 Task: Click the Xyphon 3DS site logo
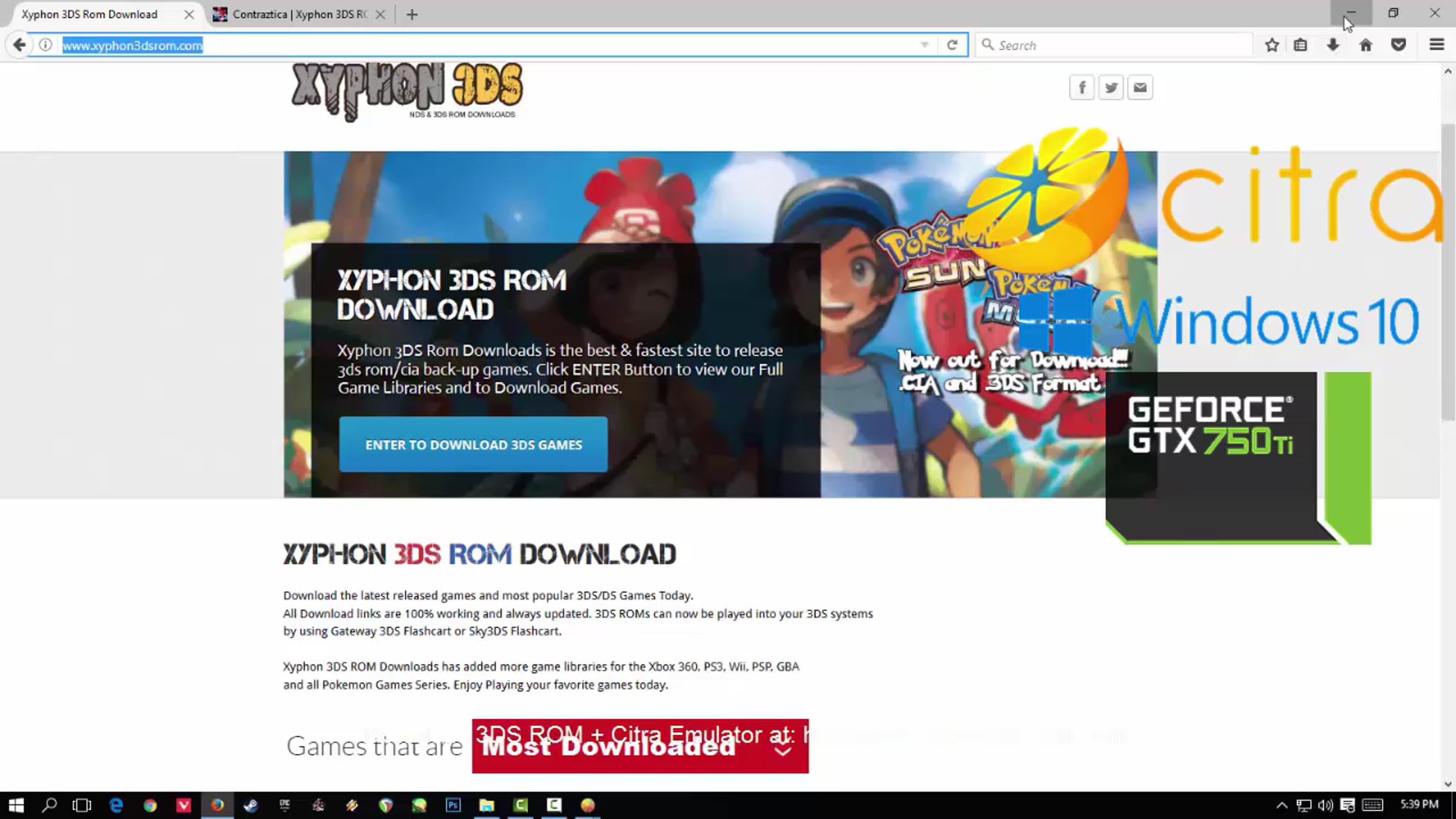pos(406,91)
